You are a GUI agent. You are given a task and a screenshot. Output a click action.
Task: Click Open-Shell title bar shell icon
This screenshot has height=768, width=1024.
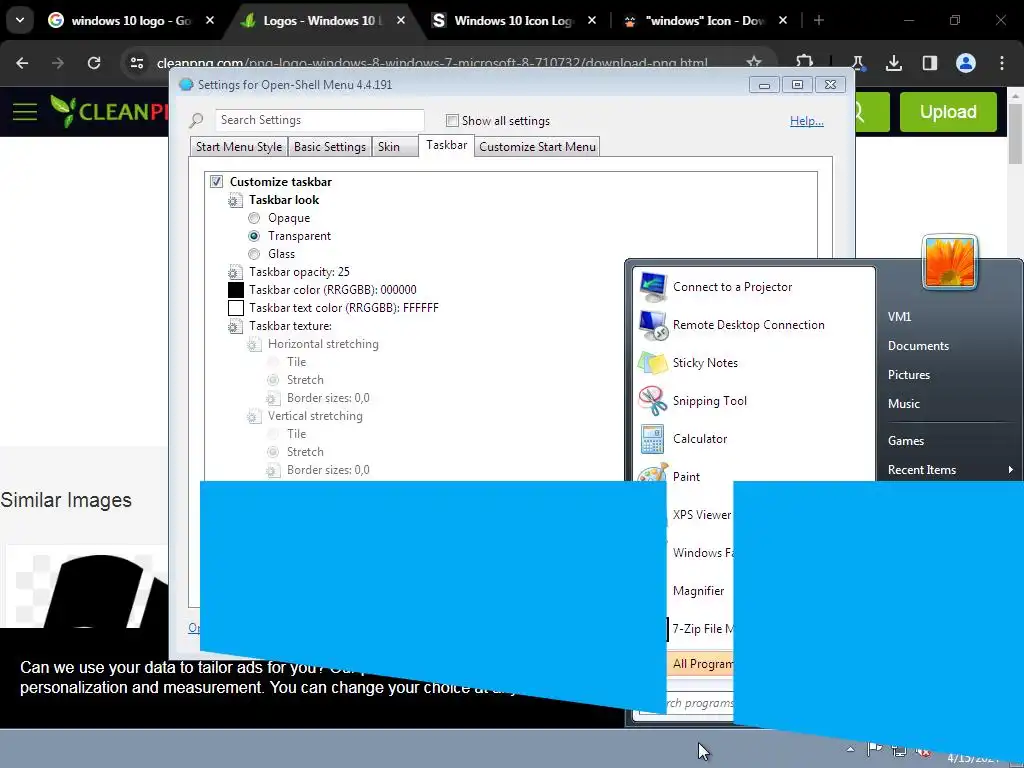click(186, 84)
